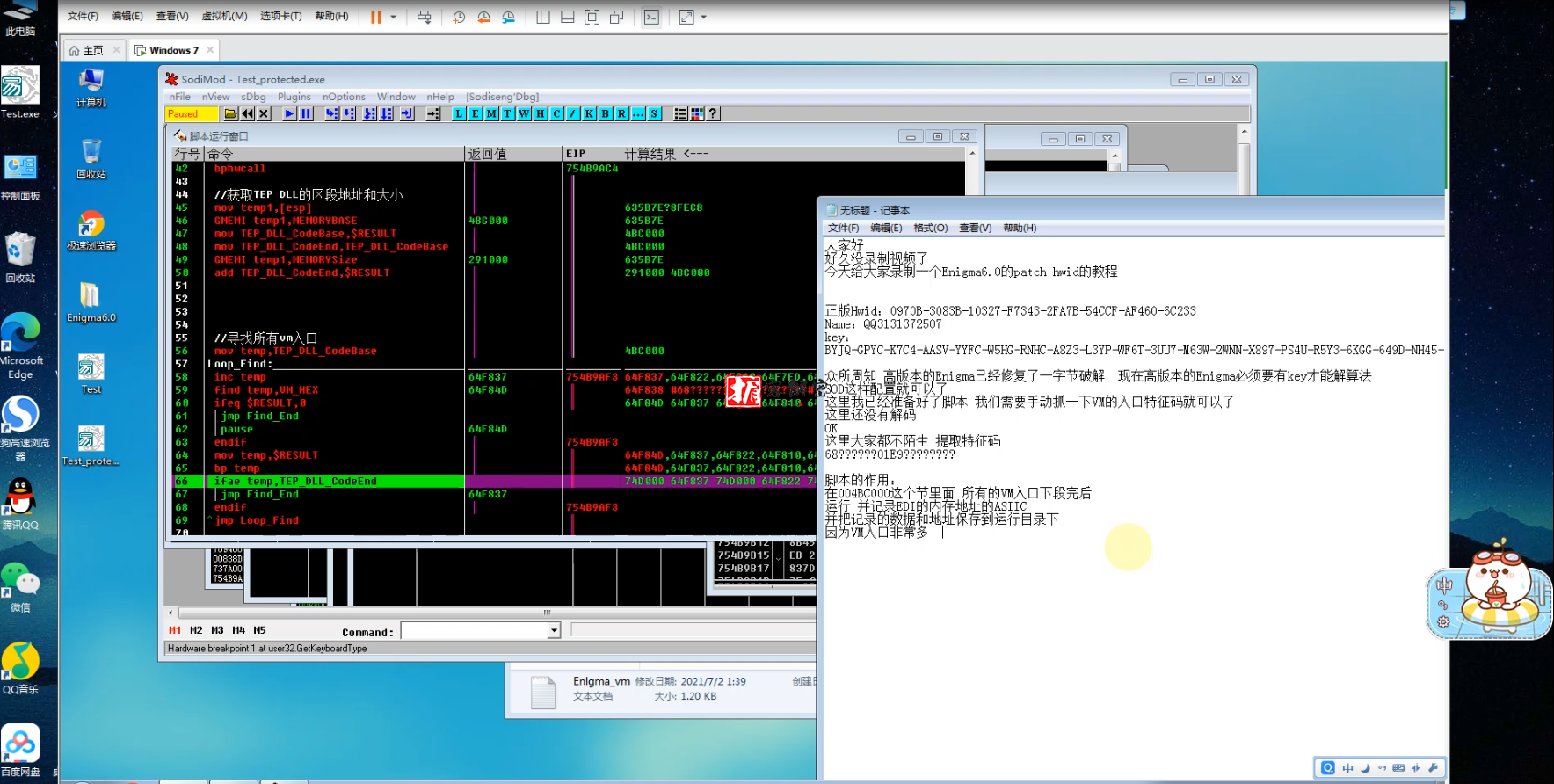Run the debugged program with the play icon
Image resolution: width=1554 pixels, height=784 pixels.
(x=289, y=113)
